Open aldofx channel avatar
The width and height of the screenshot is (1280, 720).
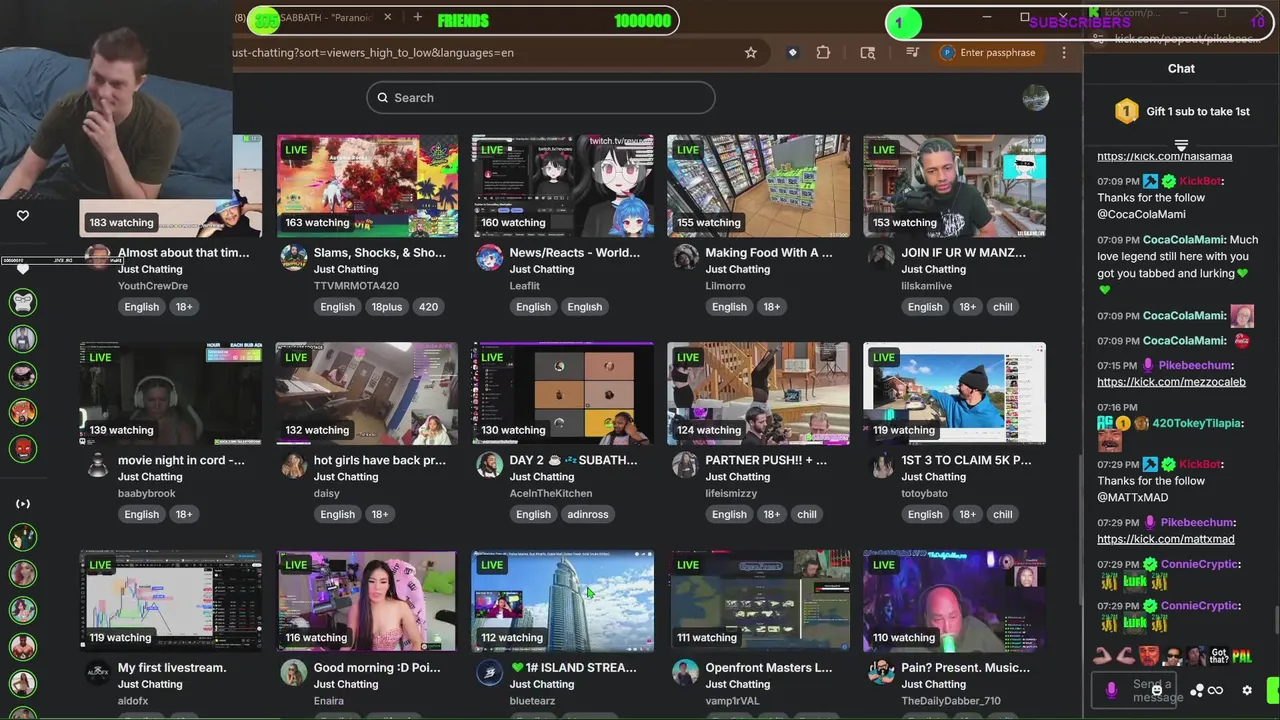[97, 673]
